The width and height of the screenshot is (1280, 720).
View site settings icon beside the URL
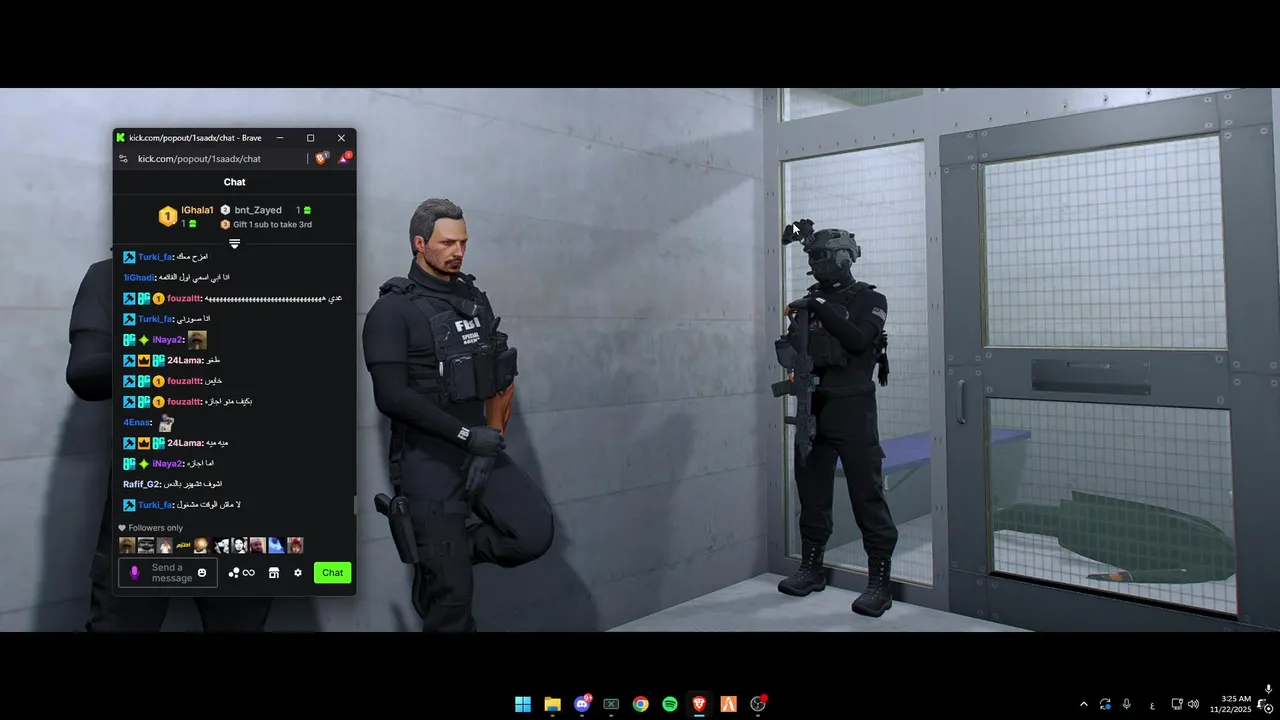click(123, 159)
